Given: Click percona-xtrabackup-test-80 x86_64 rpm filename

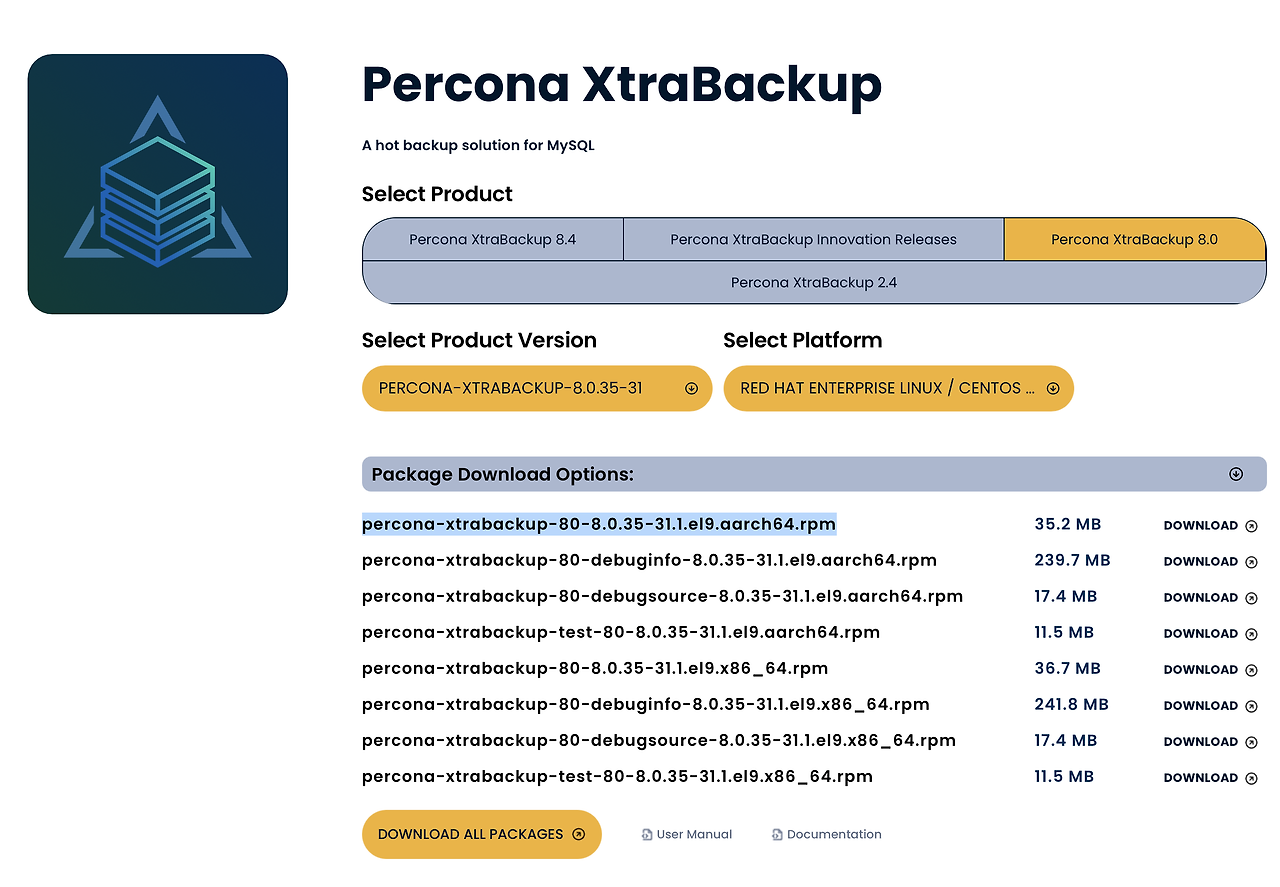Looking at the screenshot, I should coord(617,776).
